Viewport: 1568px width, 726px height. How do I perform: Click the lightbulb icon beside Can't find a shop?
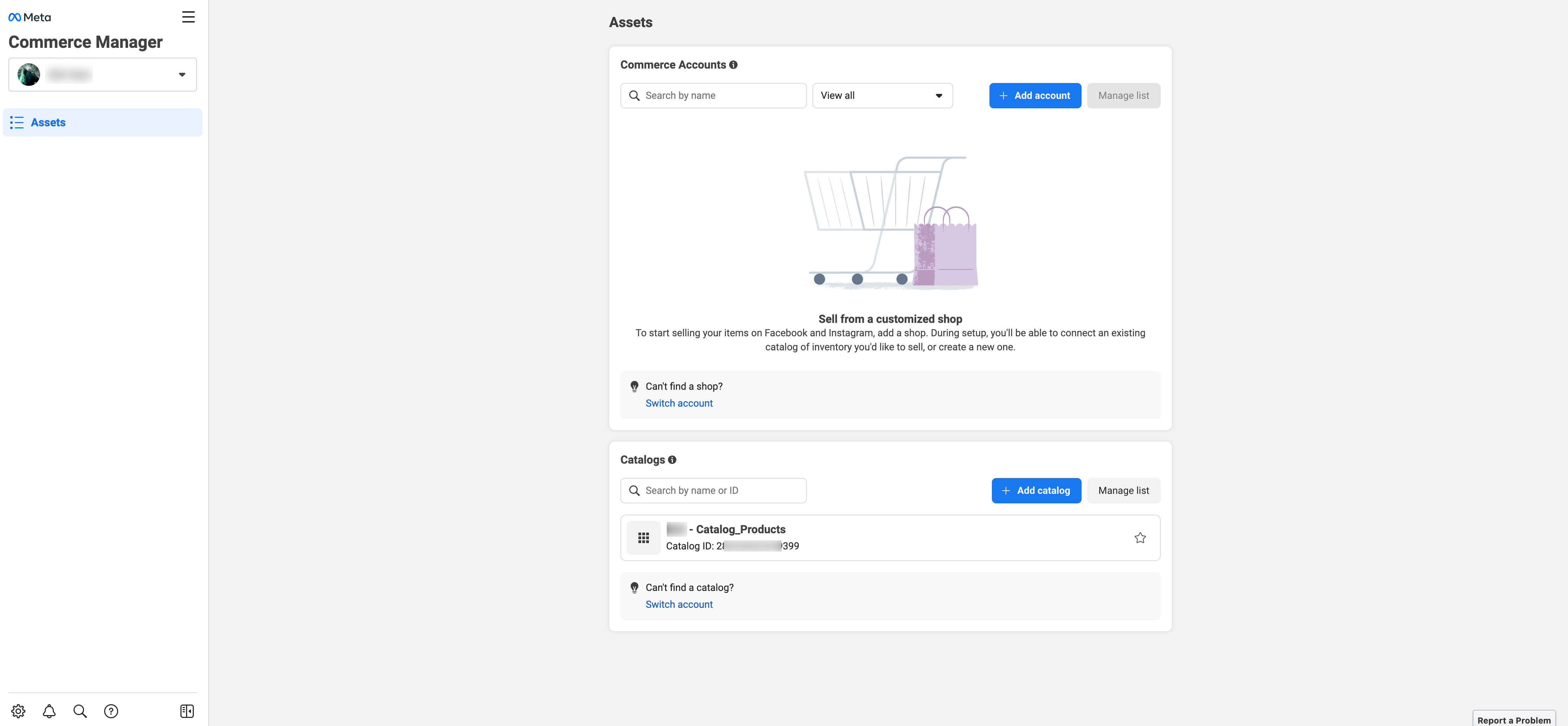click(x=634, y=387)
